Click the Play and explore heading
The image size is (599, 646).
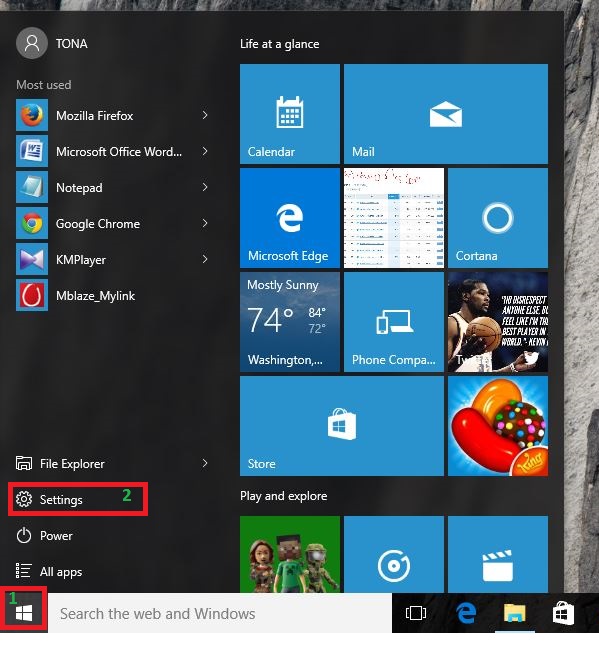283,496
